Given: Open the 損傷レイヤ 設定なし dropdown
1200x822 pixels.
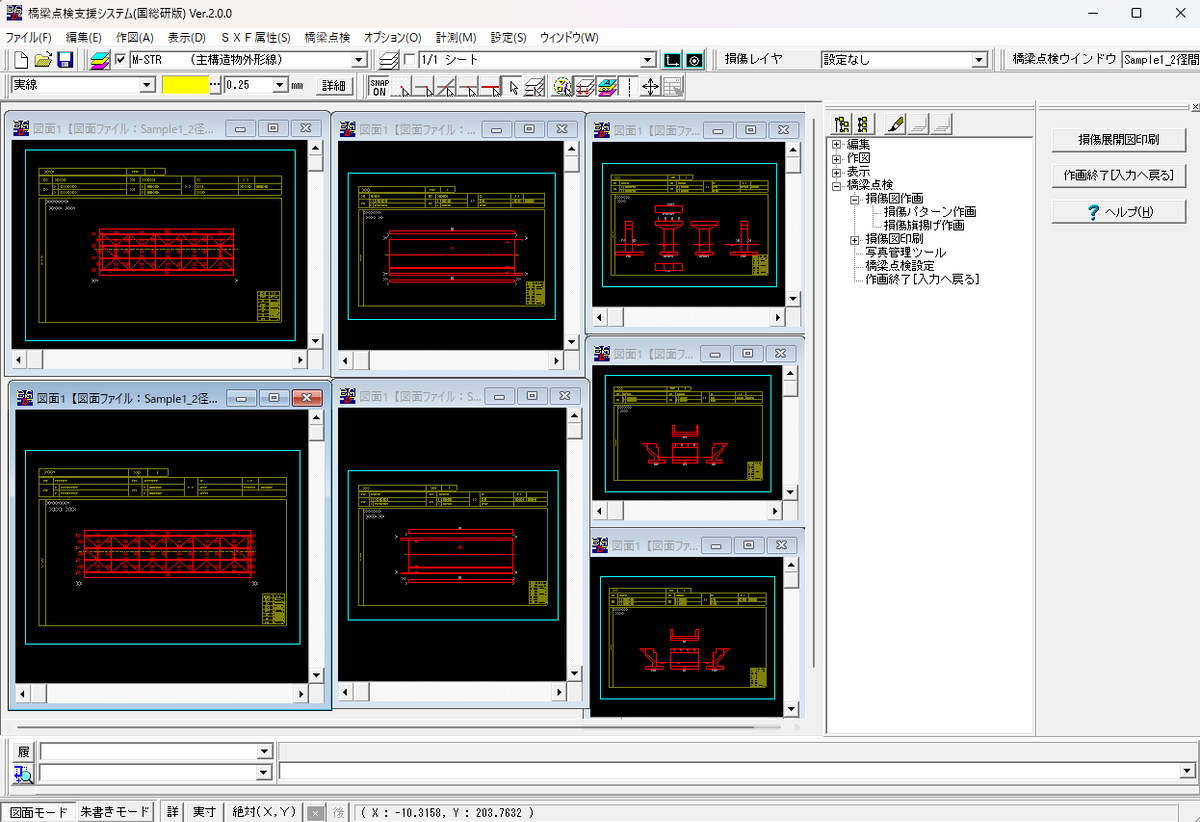Looking at the screenshot, I should [904, 60].
